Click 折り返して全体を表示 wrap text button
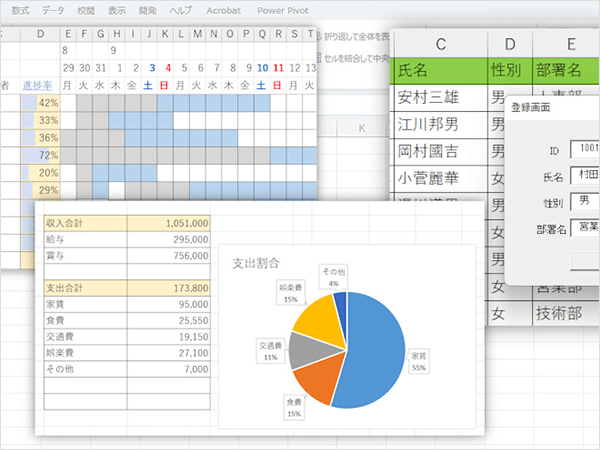Image resolution: width=600 pixels, height=450 pixels. tap(354, 37)
